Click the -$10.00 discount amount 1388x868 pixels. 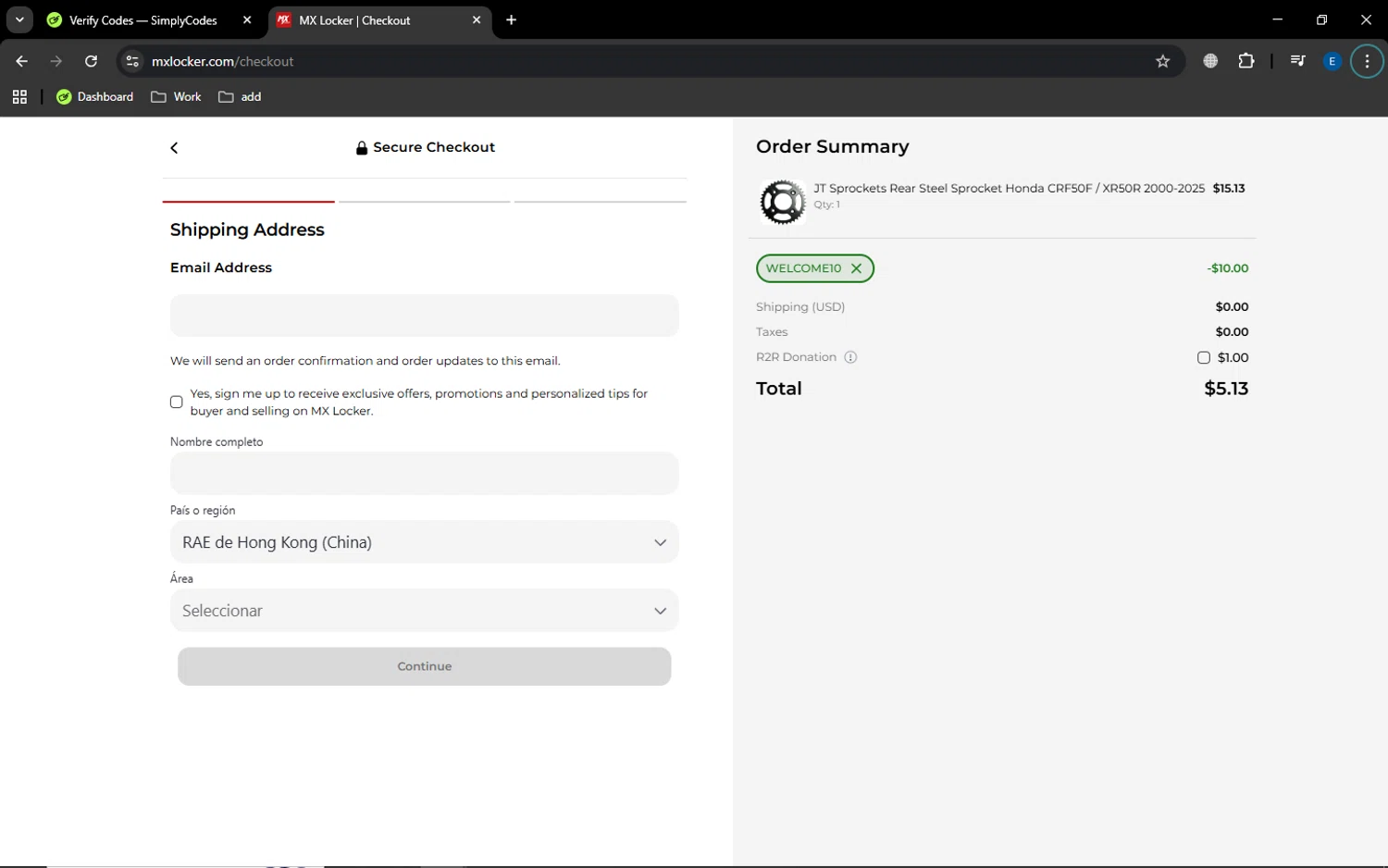(x=1228, y=268)
